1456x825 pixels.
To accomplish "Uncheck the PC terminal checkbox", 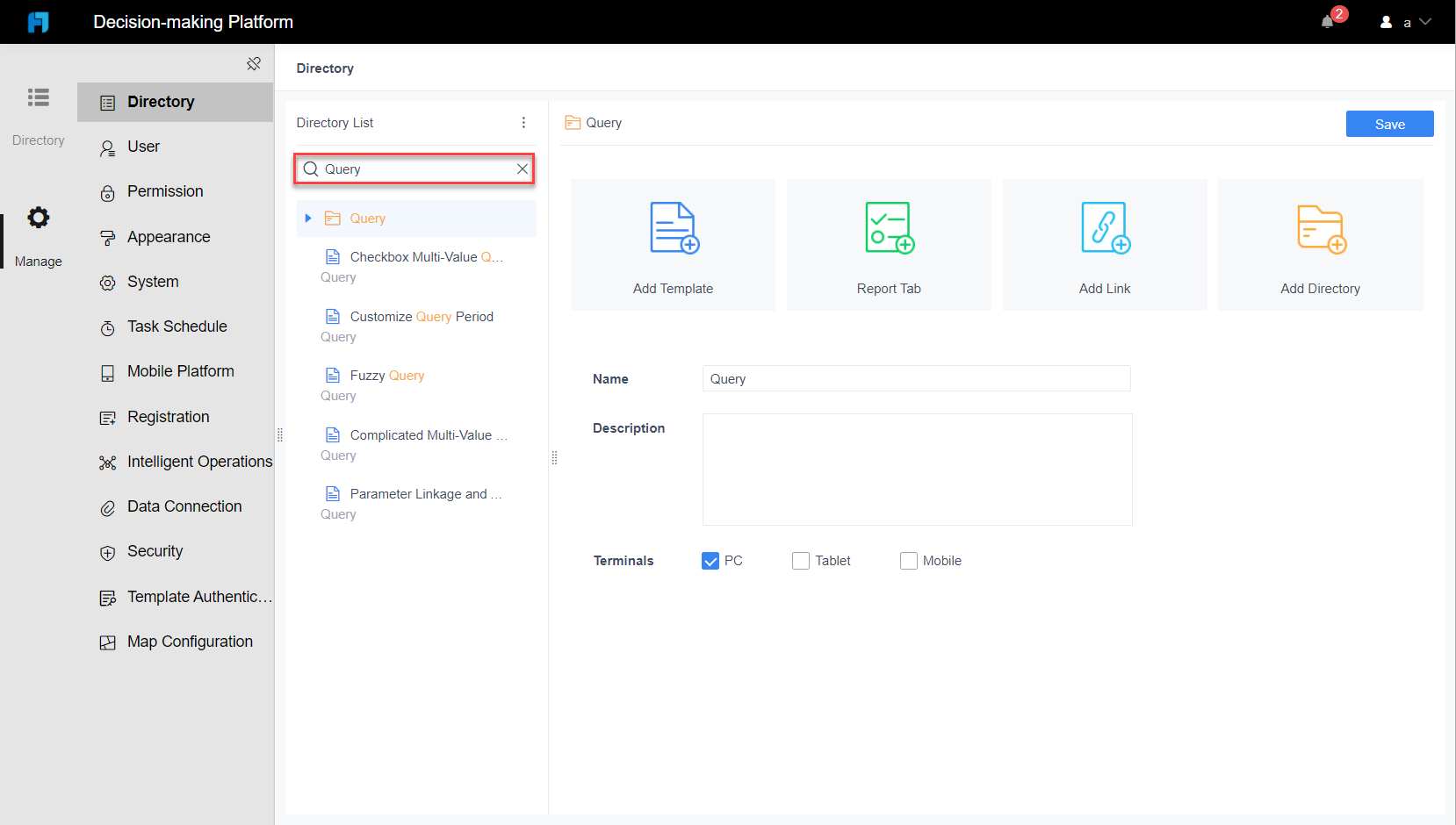I will click(710, 560).
